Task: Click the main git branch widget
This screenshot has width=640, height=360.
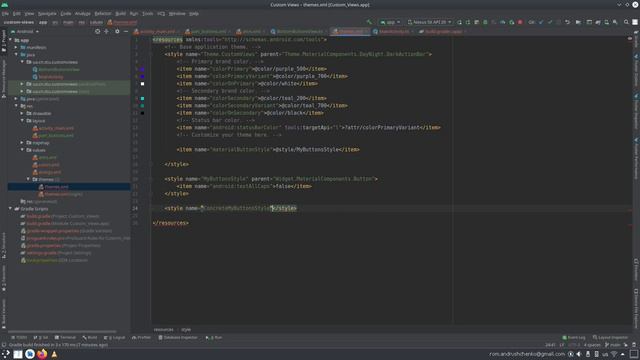Action: coord(613,345)
